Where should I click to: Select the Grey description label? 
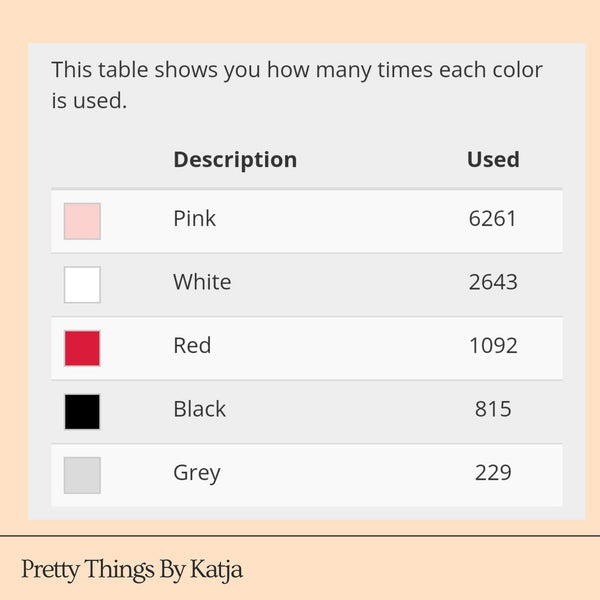[x=197, y=473]
